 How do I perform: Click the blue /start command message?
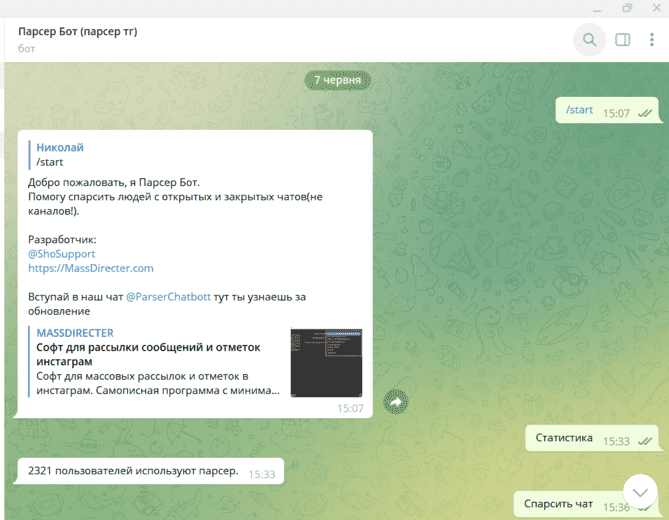(579, 110)
